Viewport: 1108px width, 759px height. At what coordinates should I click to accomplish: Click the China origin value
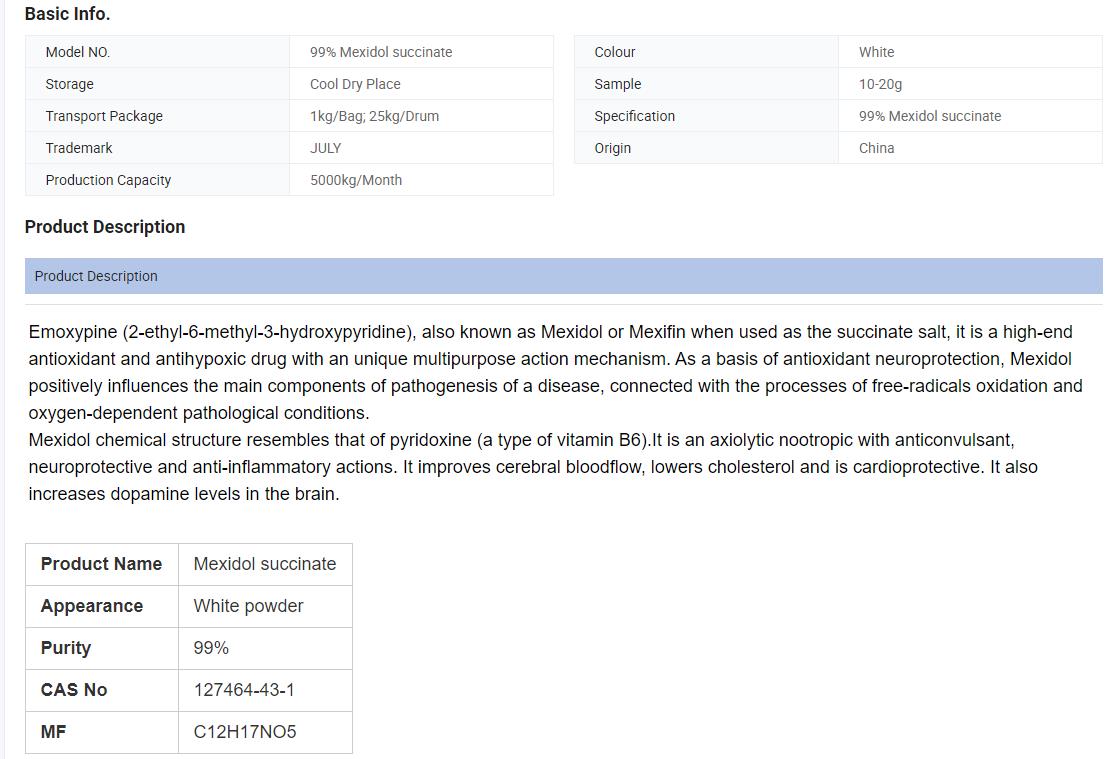point(876,148)
